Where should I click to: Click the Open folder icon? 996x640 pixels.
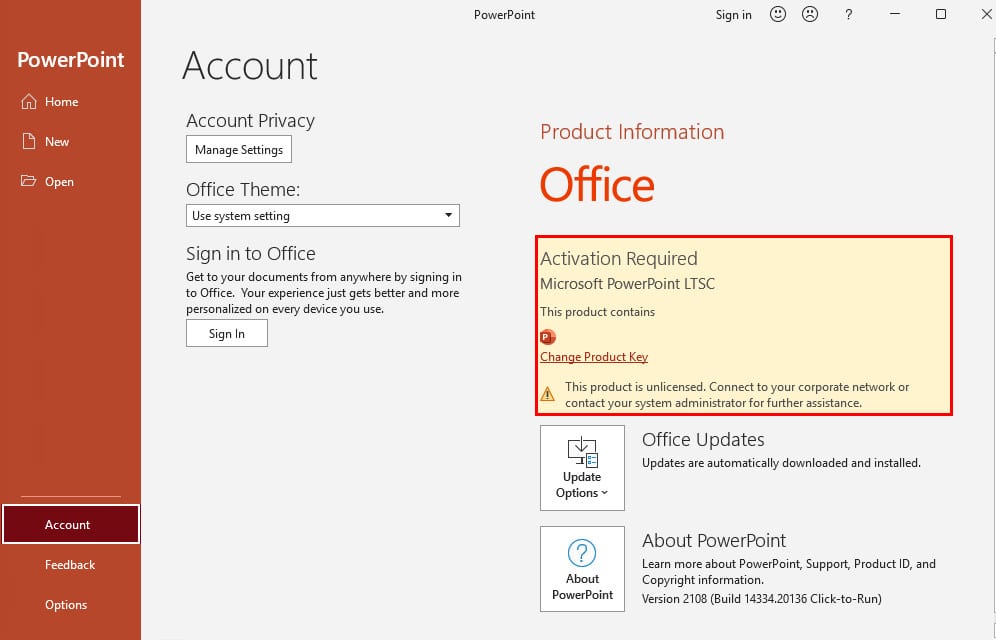[x=29, y=182]
